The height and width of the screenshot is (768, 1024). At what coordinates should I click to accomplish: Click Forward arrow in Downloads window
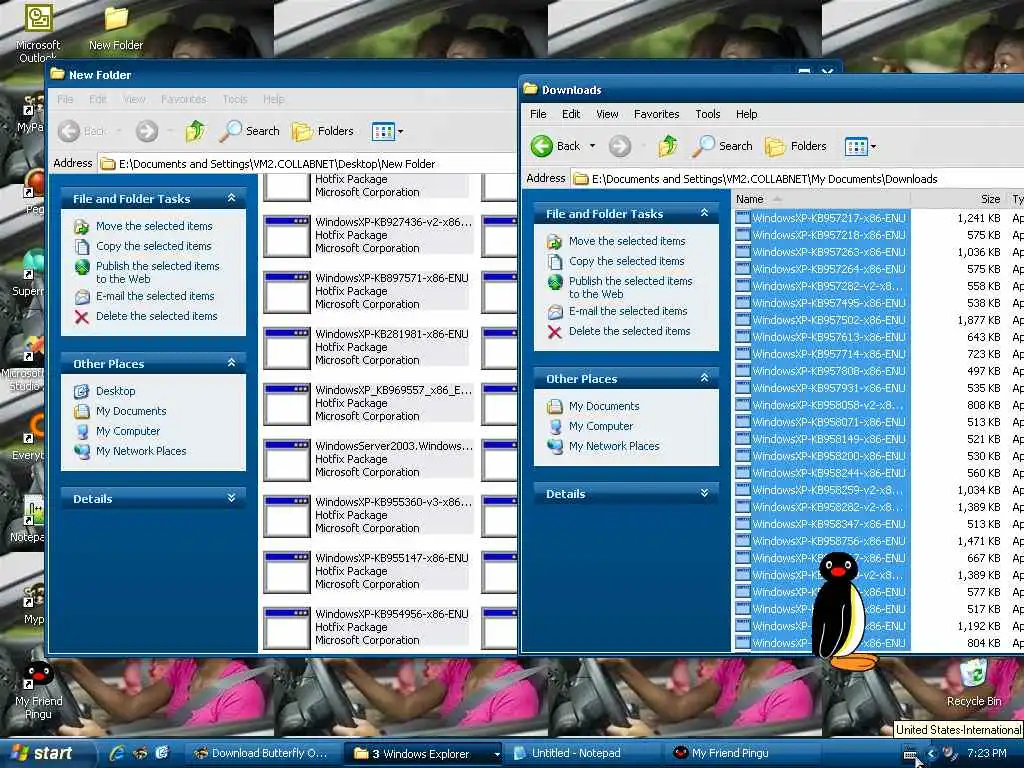620,146
